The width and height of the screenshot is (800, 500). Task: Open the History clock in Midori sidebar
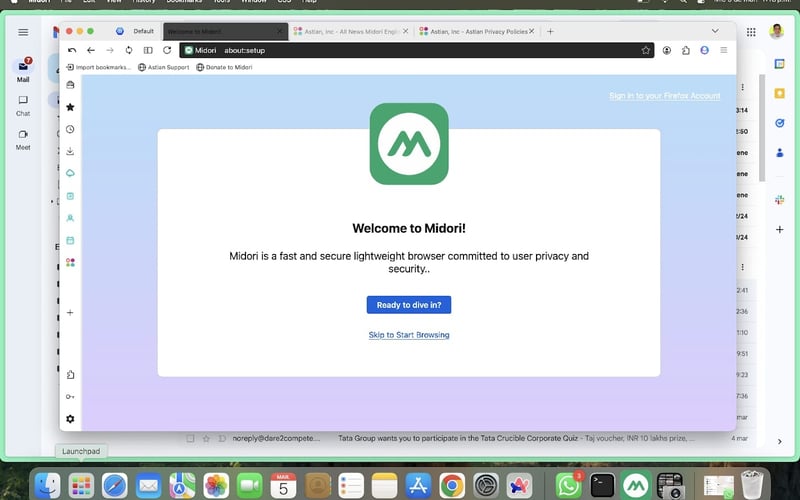point(70,129)
